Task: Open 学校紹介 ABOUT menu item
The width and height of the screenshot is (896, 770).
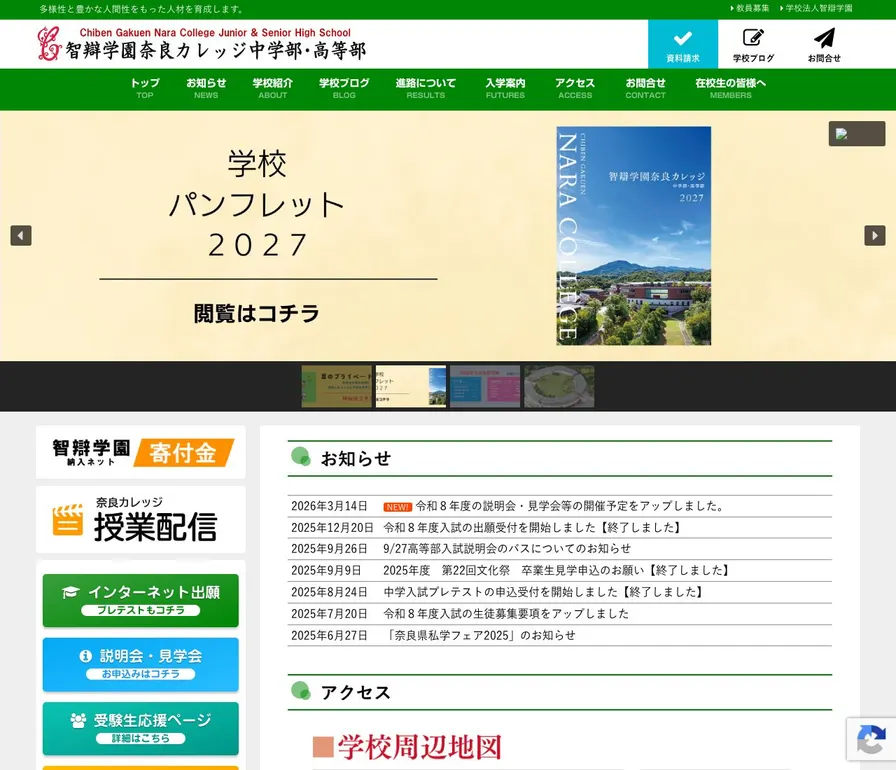Action: pos(273,89)
